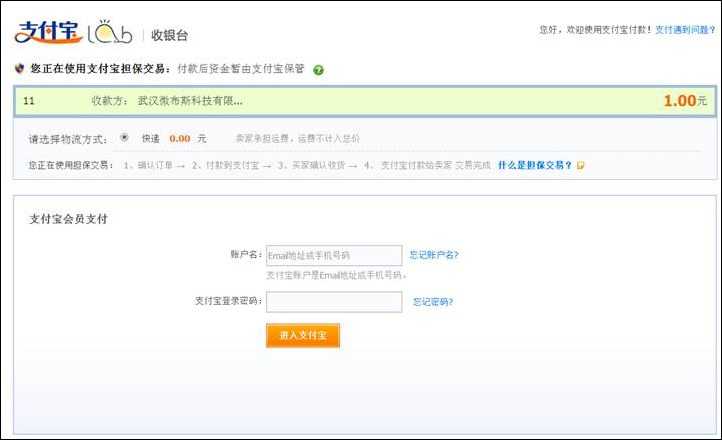722x440 pixels.
Task: Click the Alipay (支付宝) logo
Action: [48, 32]
